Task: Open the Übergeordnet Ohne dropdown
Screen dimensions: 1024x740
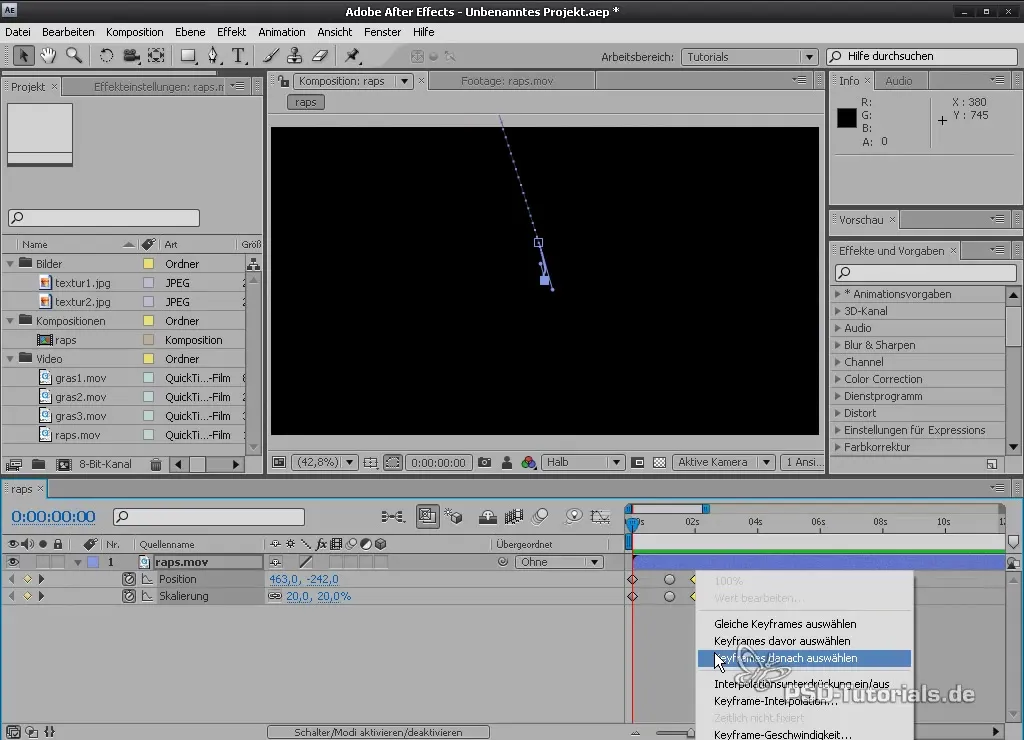Action: (x=558, y=562)
